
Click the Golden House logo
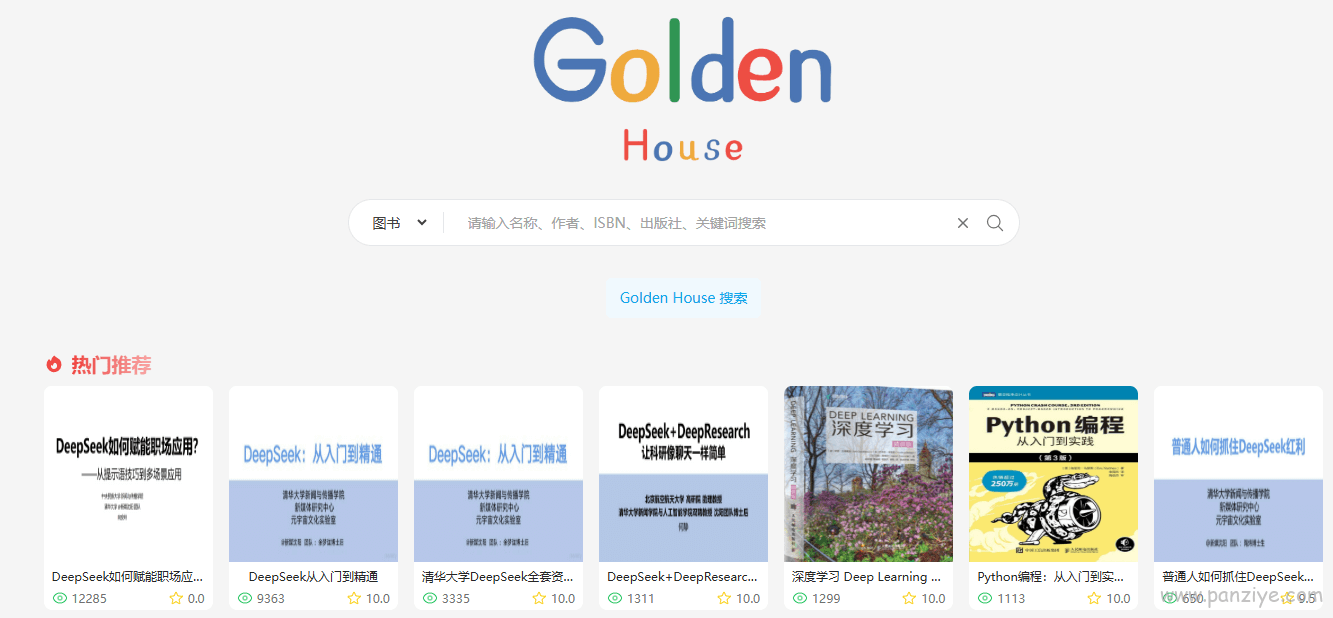(683, 90)
